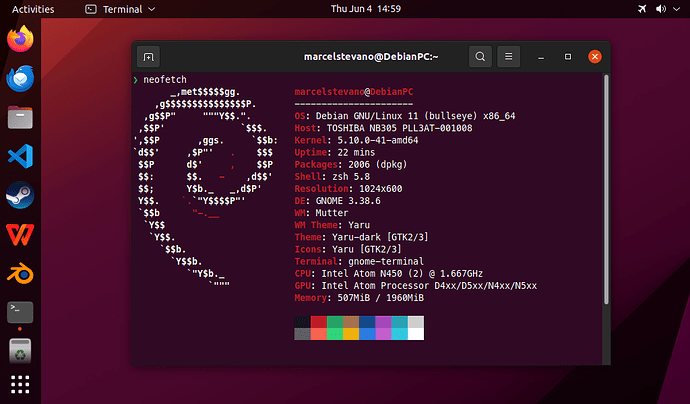Close the terminal window
The height and width of the screenshot is (404, 690).
595,57
